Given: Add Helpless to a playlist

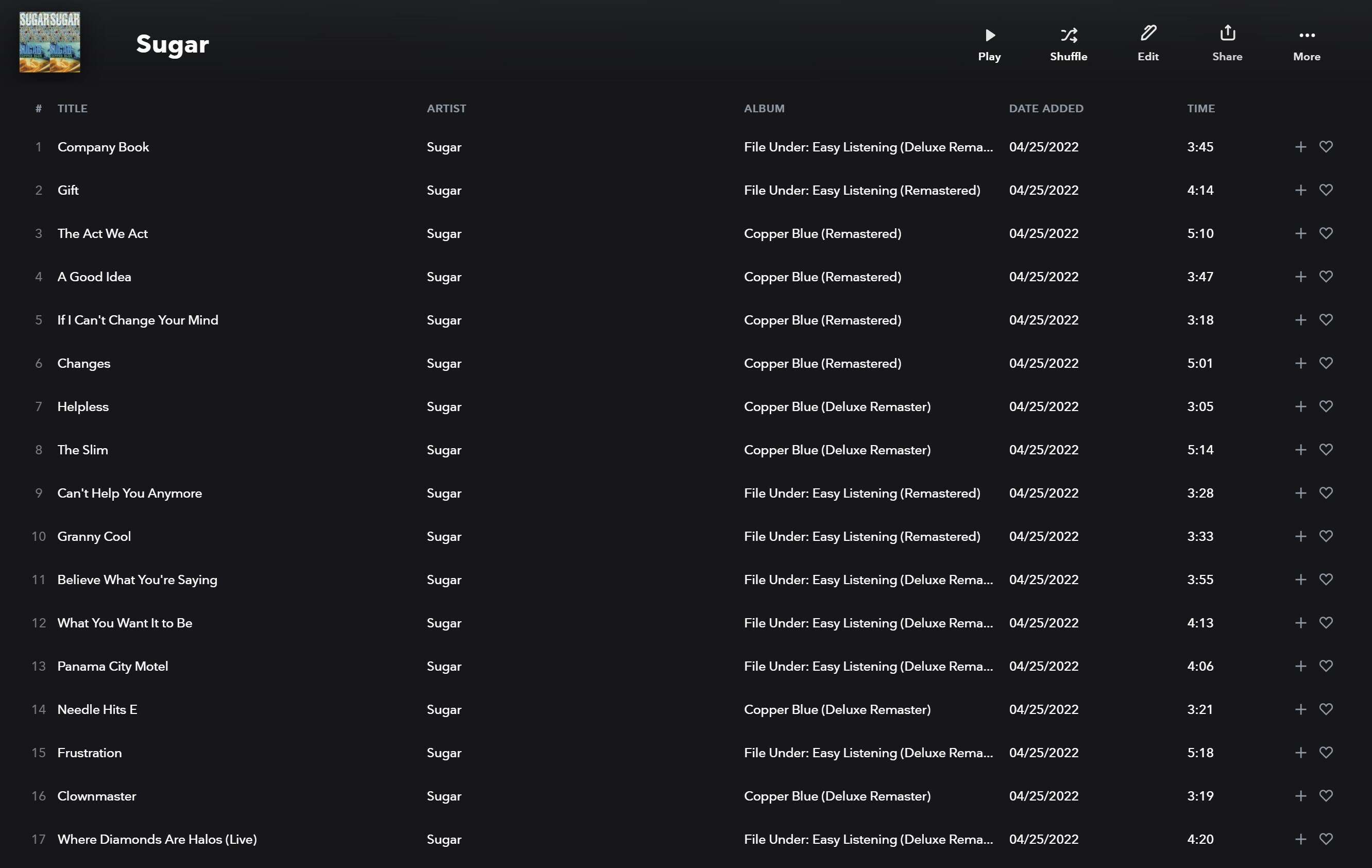Looking at the screenshot, I should click(1300, 406).
